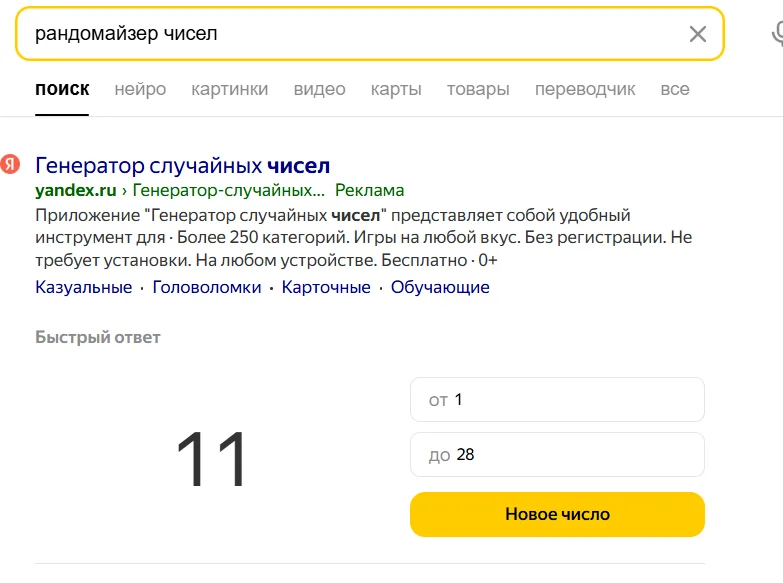Click the «от» minimum value field
The width and height of the screenshot is (783, 583).
click(x=557, y=400)
